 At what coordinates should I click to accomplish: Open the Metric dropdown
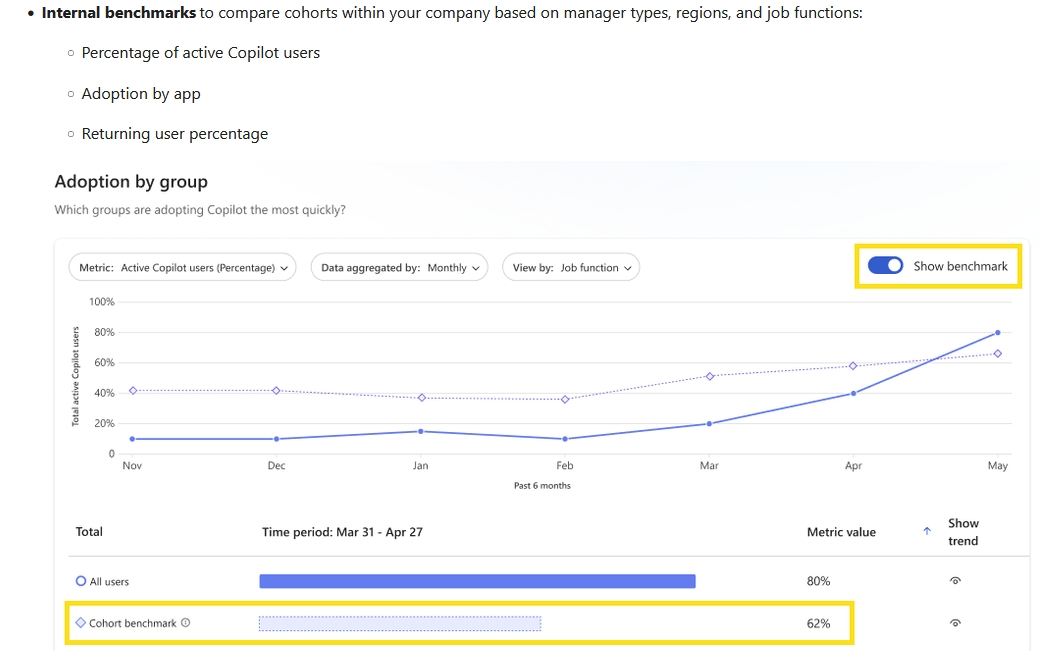point(183,268)
